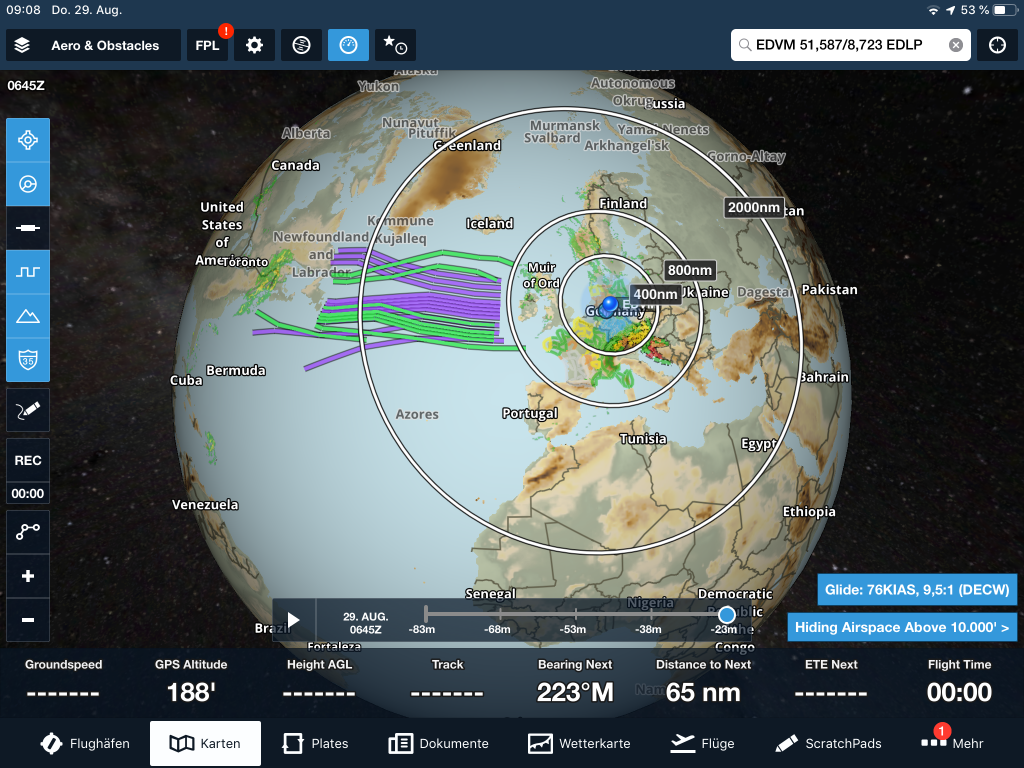The width and height of the screenshot is (1024, 768).
Task: Clear the EDVM route search text
Action: tap(955, 45)
